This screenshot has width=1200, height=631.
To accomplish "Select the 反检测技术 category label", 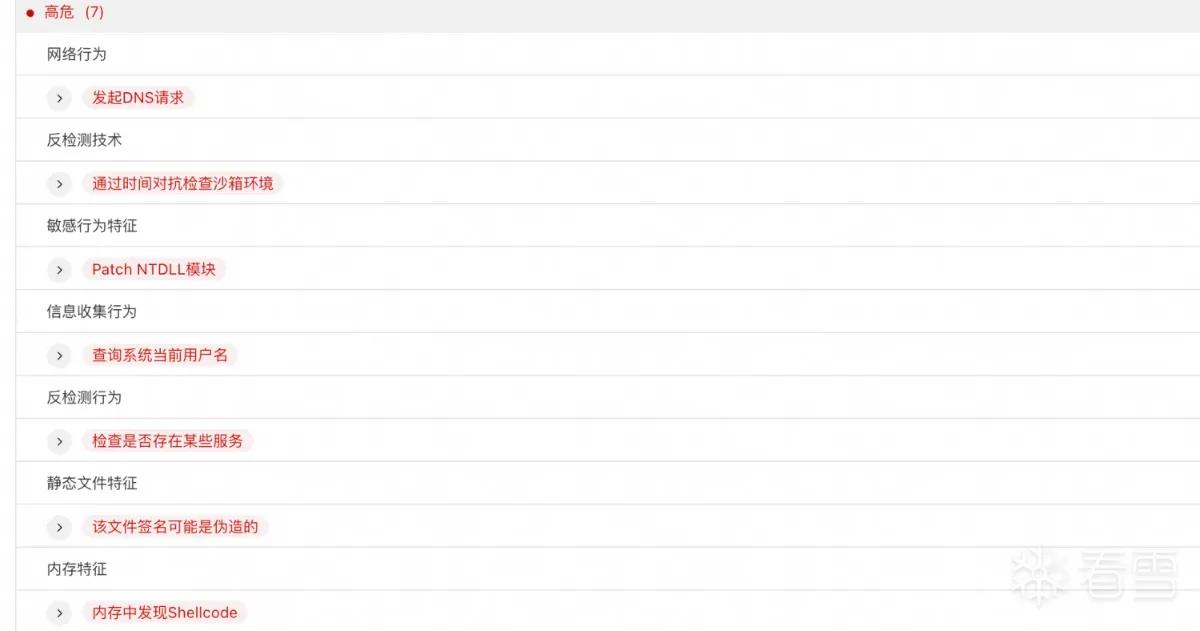I will click(84, 141).
